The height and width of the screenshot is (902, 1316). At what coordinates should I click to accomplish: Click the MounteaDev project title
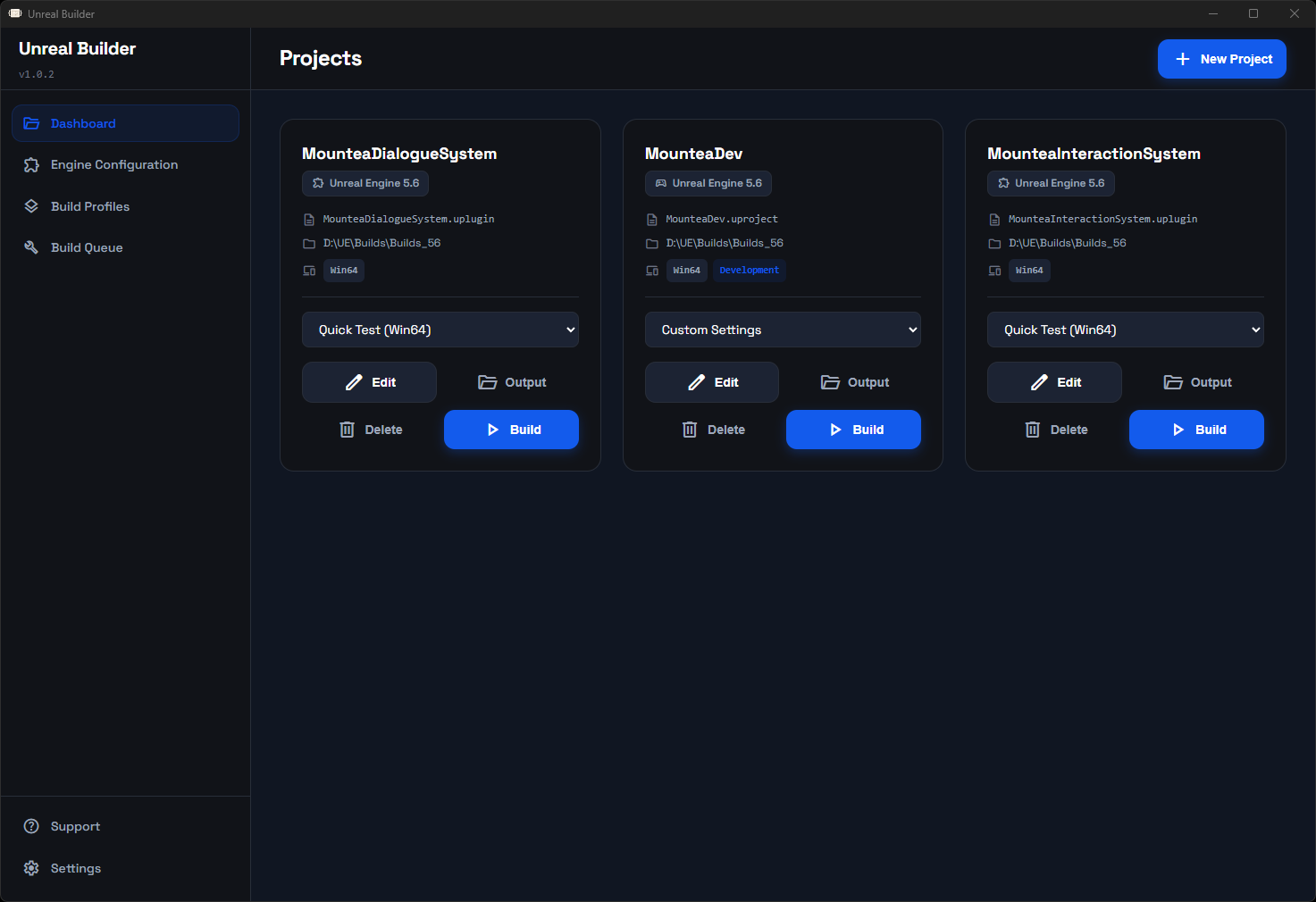click(693, 154)
